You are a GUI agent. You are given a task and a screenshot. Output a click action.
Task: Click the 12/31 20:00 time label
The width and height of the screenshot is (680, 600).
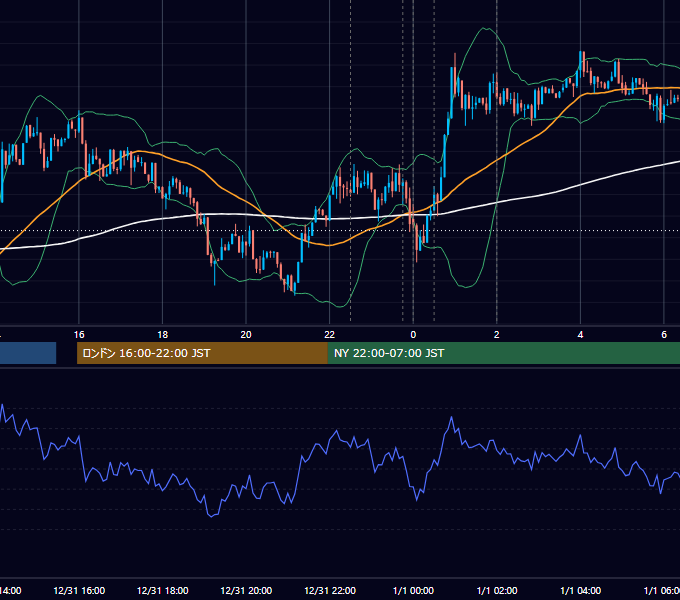246,590
